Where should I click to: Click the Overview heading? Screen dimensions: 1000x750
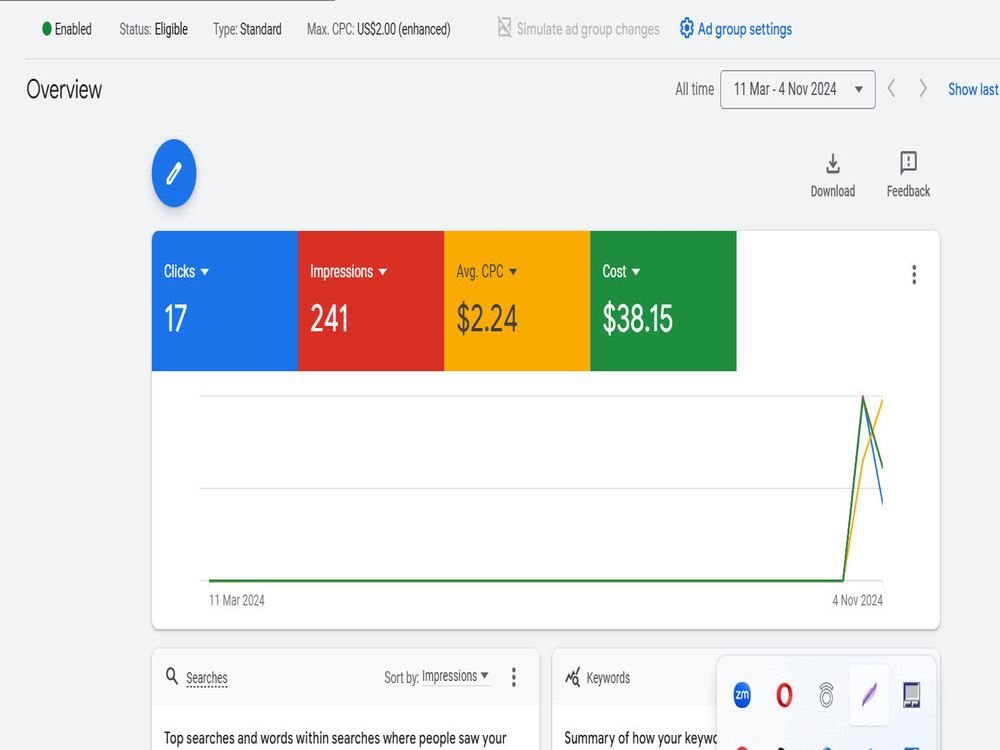64,89
